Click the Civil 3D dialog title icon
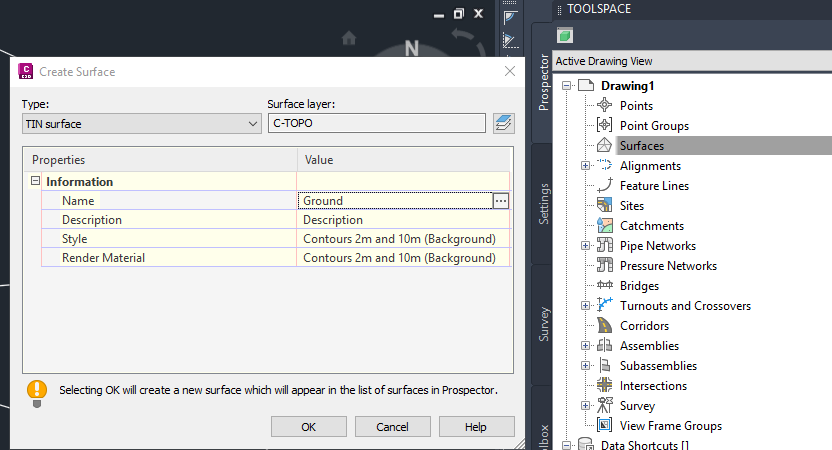Viewport: 832px width, 450px height. tap(25, 71)
